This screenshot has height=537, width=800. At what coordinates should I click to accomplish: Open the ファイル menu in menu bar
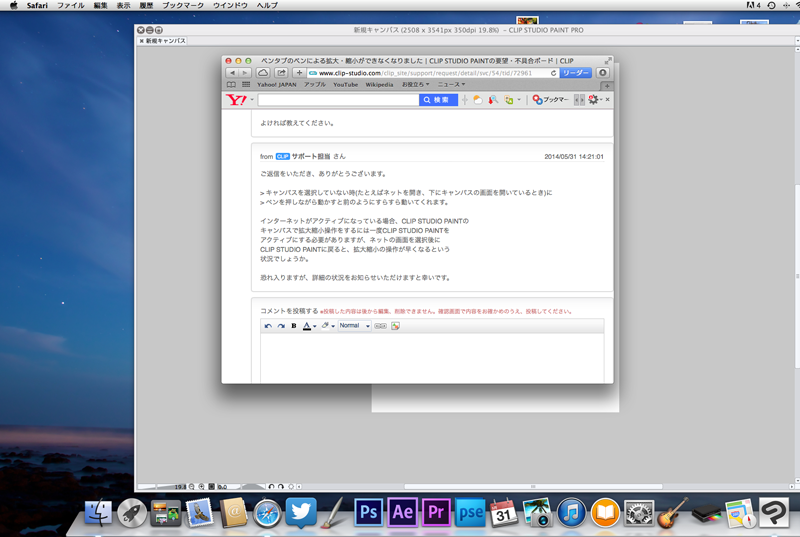[70, 6]
